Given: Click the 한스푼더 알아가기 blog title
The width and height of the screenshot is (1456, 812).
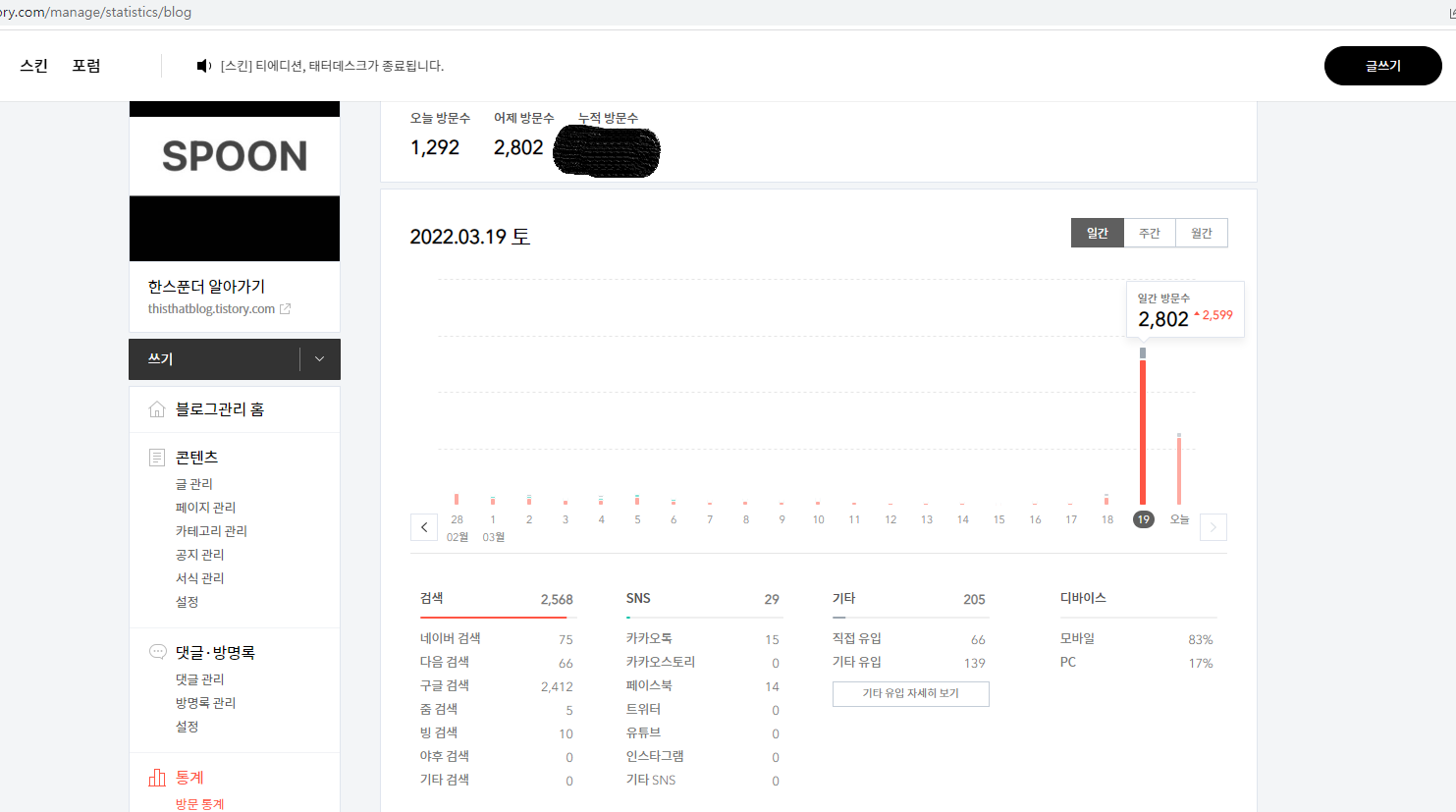Looking at the screenshot, I should pyautogui.click(x=206, y=287).
